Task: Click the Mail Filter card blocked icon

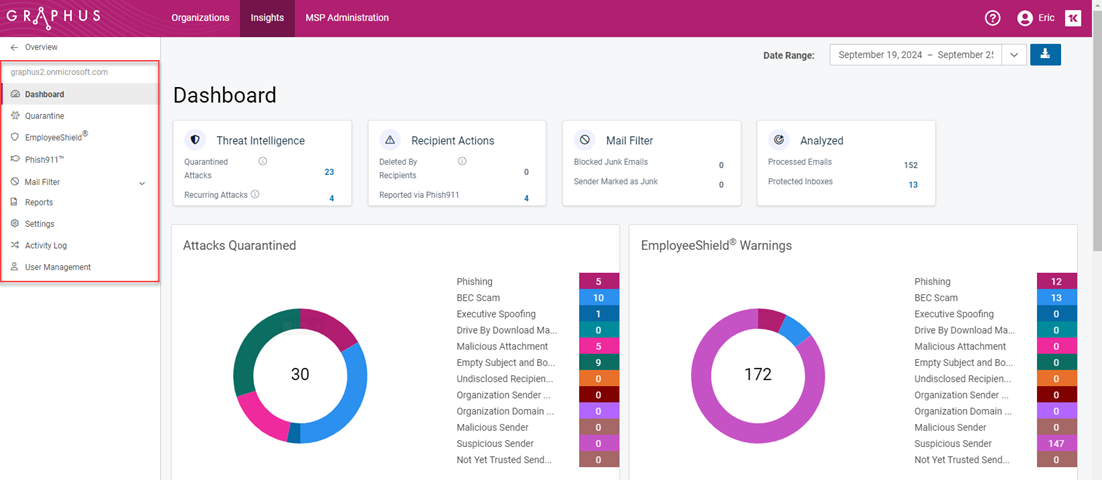Action: 585,140
